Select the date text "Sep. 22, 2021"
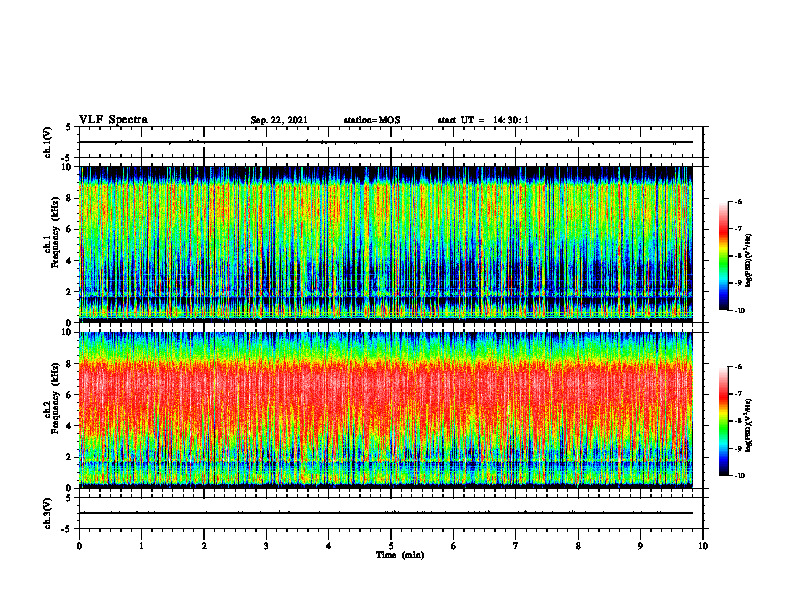 [279, 120]
